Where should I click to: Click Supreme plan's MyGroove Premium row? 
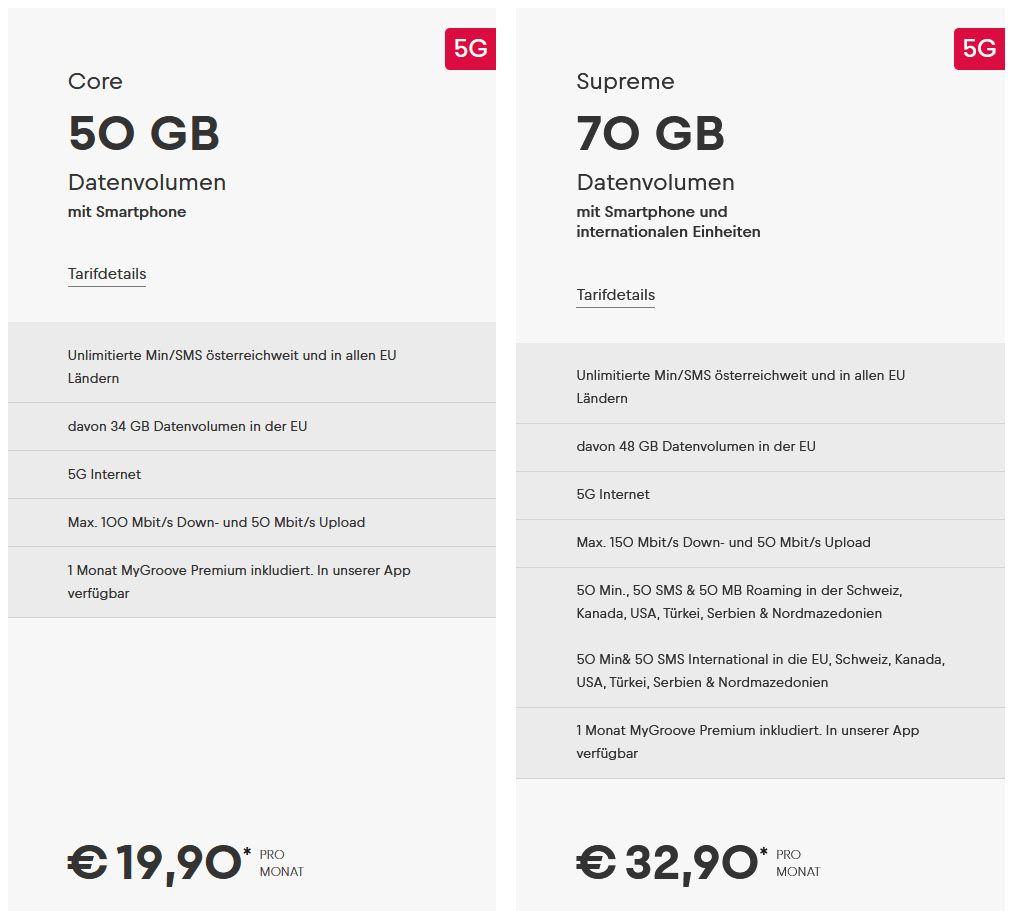point(747,742)
